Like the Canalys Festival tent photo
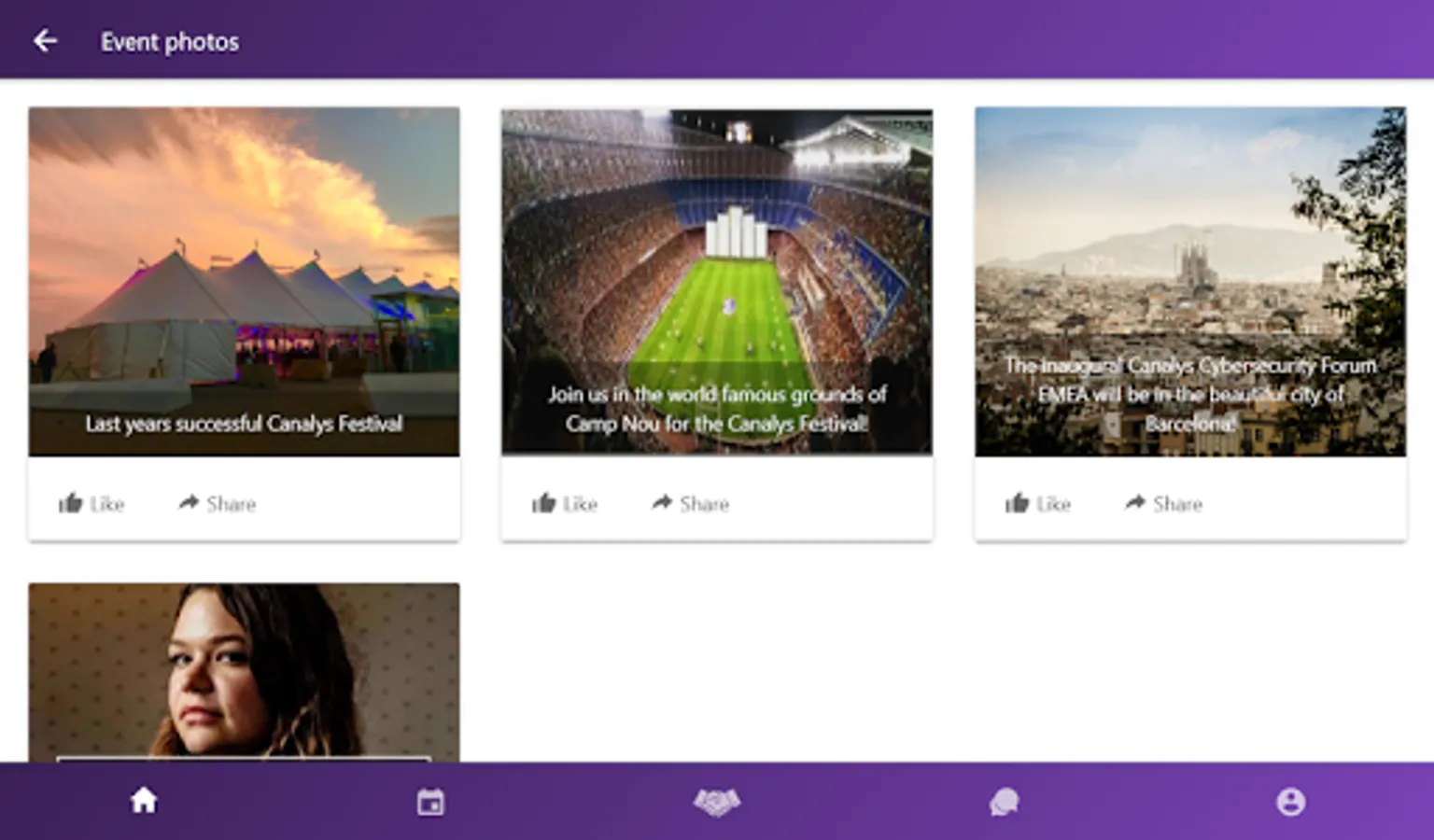 coord(91,504)
